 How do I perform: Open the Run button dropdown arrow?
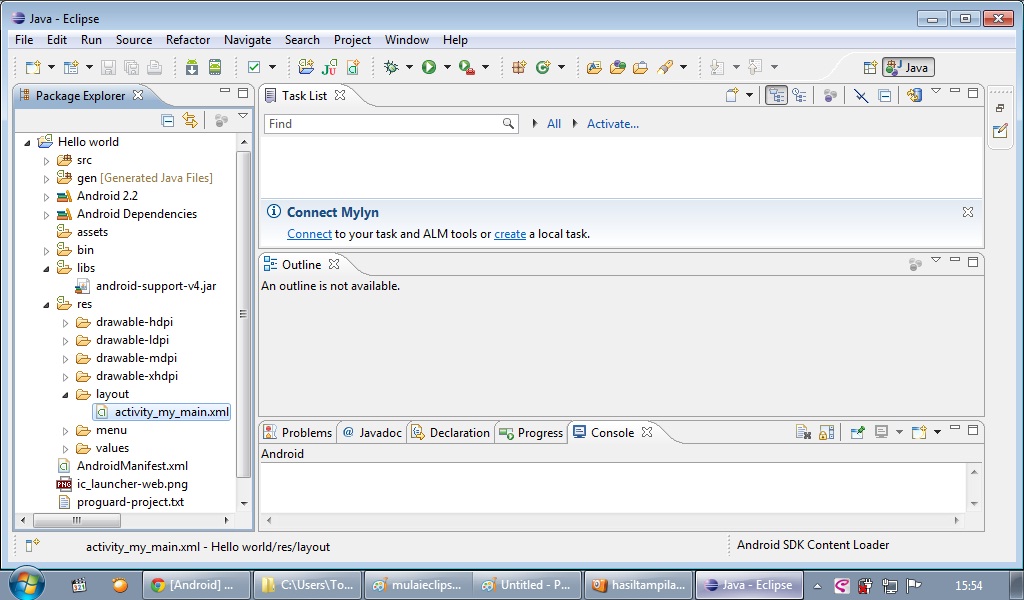(446, 67)
